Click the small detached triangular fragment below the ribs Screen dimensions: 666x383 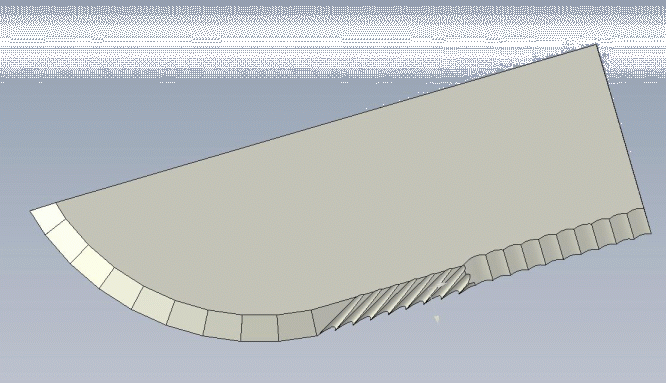(437, 318)
